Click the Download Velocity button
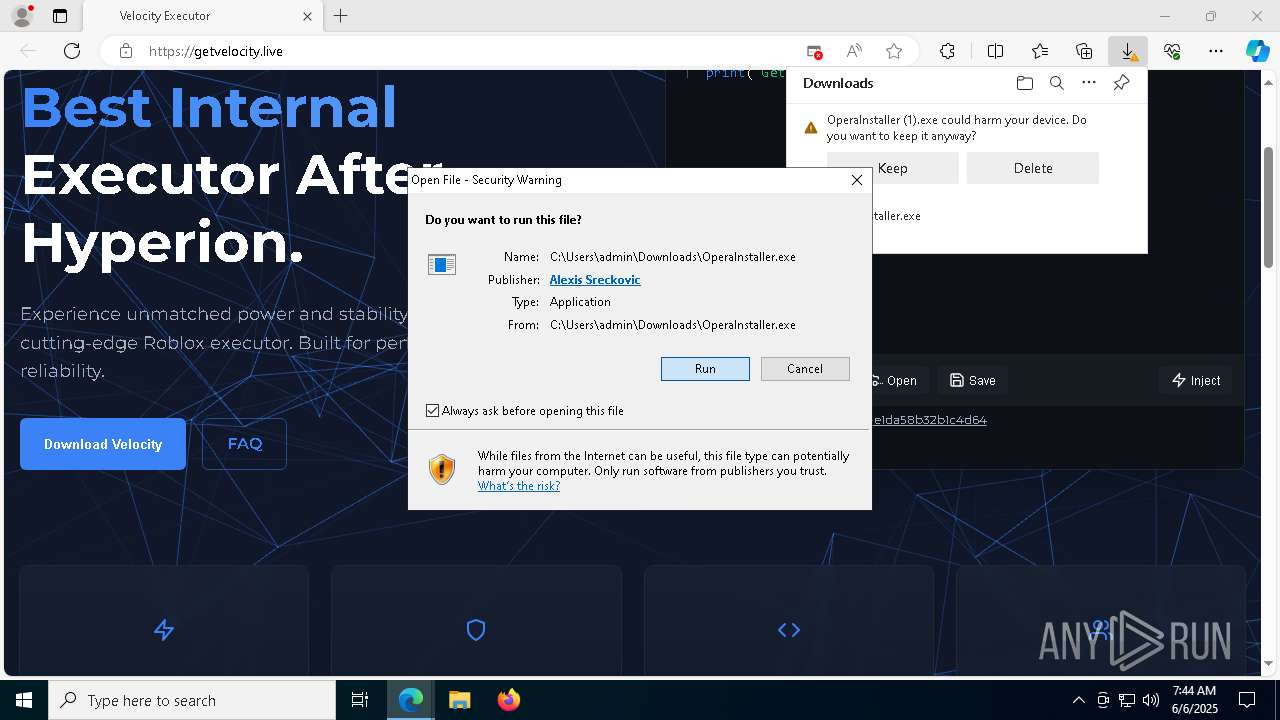1280x720 pixels. point(103,444)
